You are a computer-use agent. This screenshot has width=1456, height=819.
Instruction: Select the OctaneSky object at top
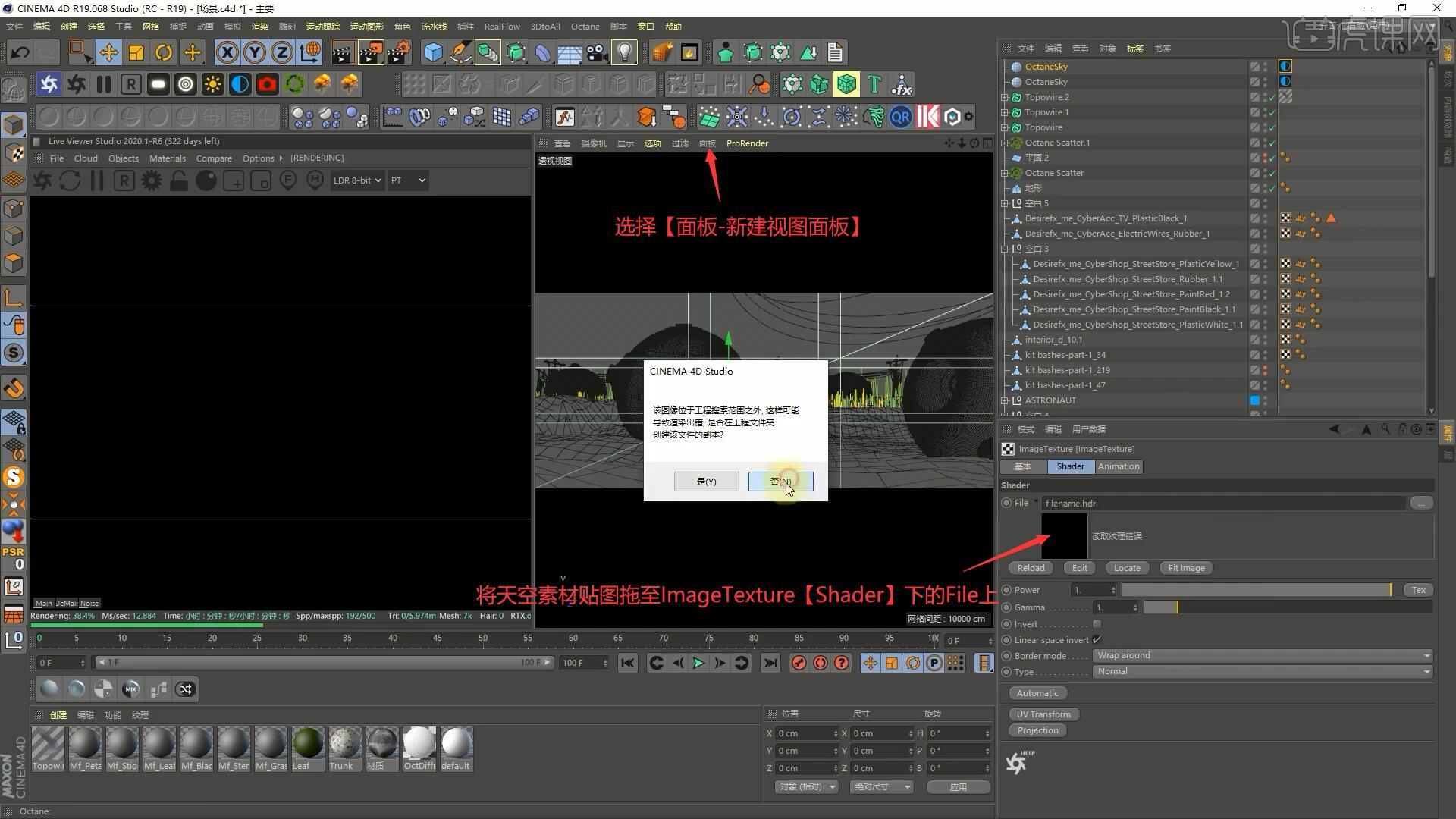(1046, 67)
